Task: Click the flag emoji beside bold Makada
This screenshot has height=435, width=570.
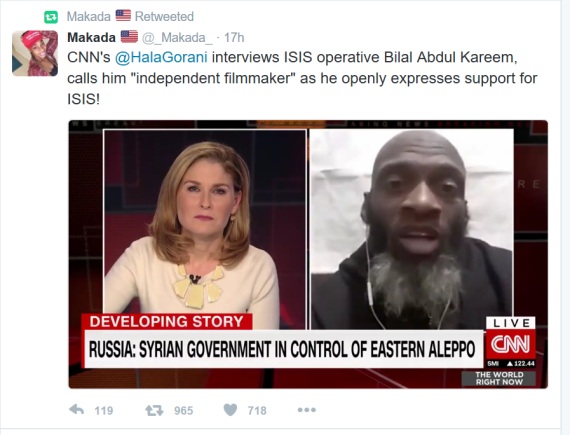Action: point(129,37)
